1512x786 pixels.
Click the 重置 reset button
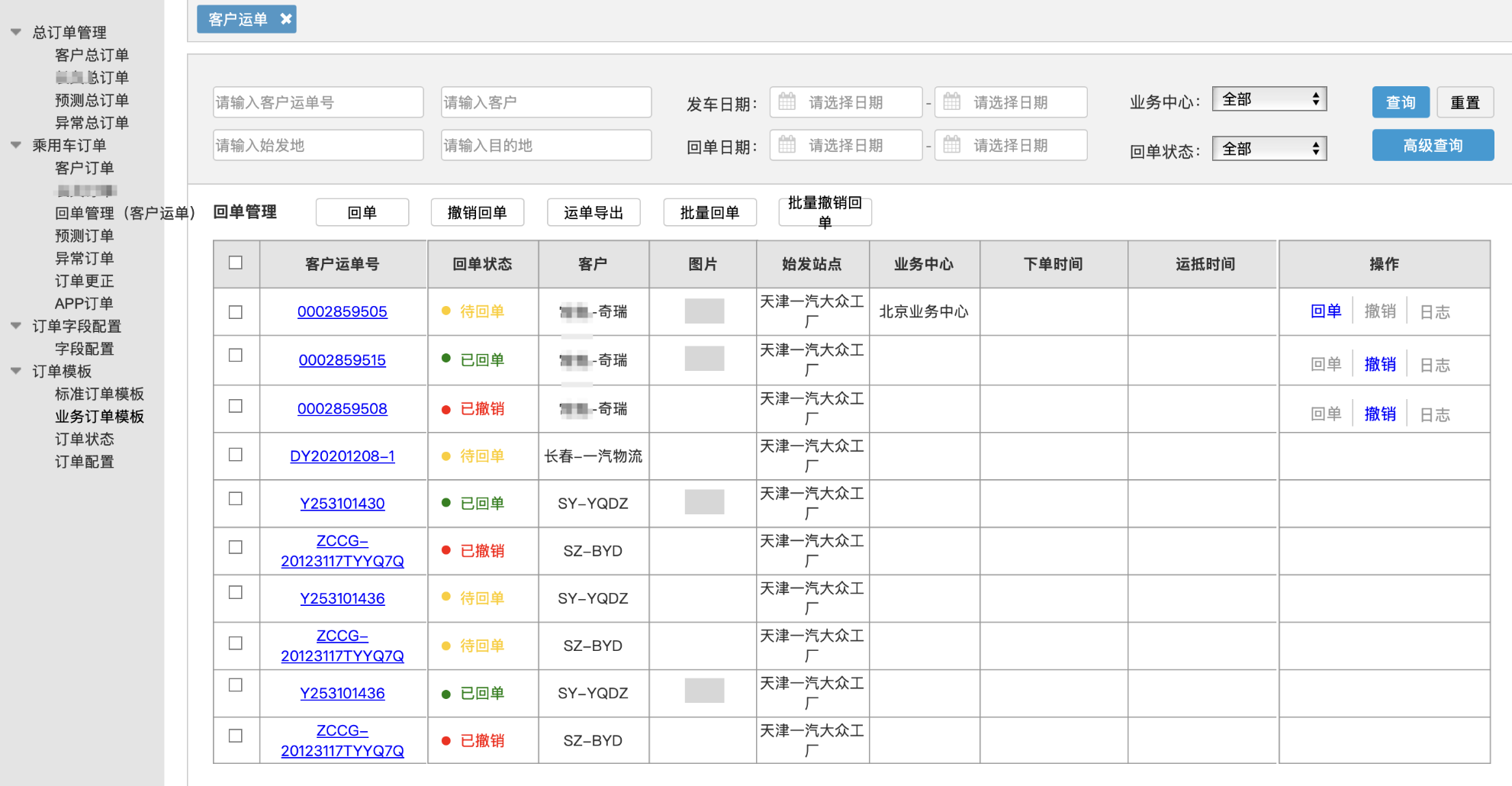point(1465,101)
